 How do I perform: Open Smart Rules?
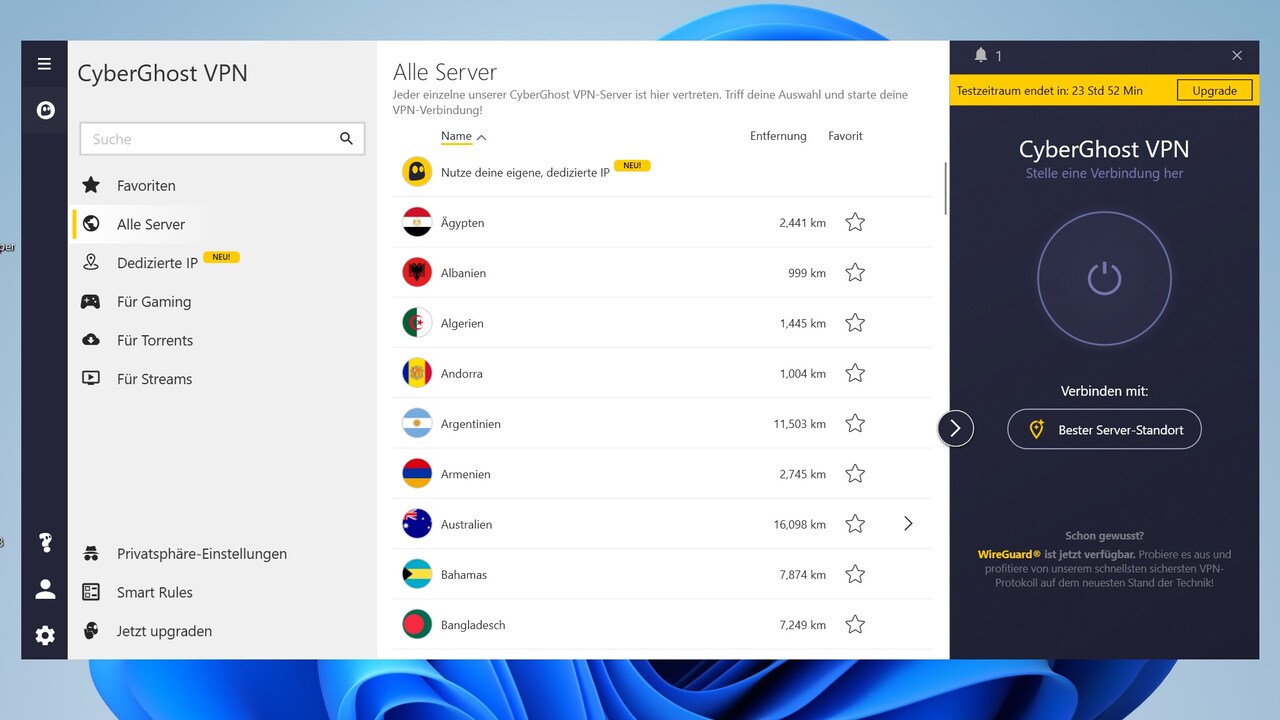coord(155,592)
